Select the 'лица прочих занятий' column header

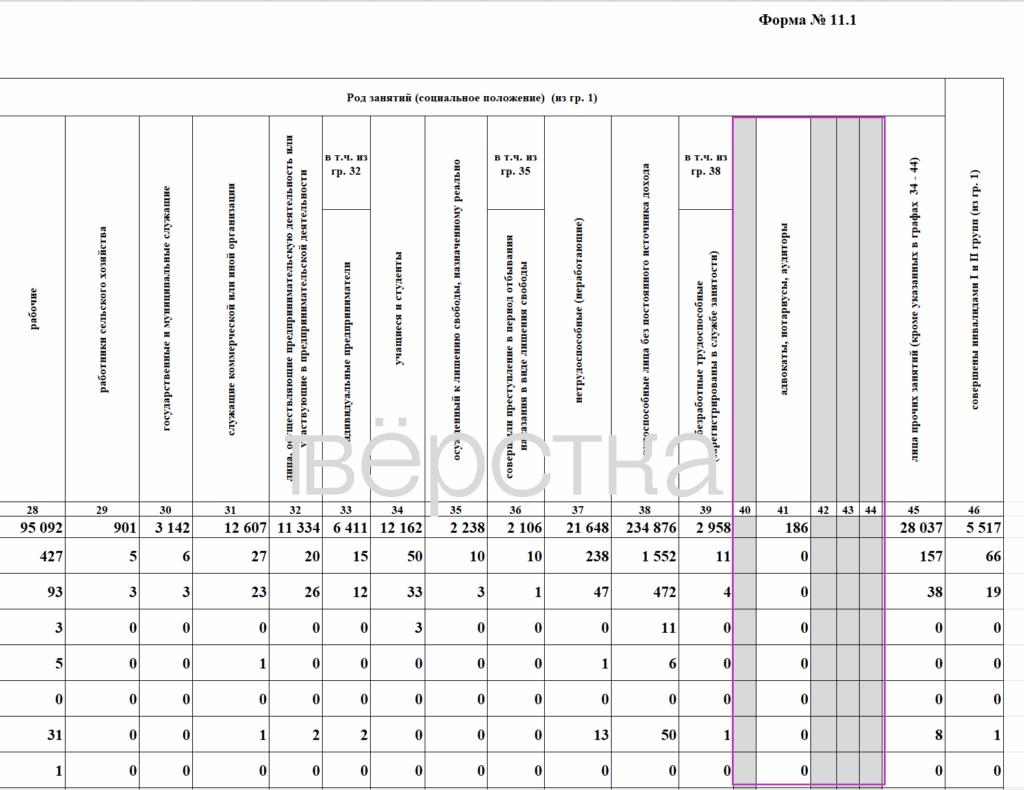[914, 309]
